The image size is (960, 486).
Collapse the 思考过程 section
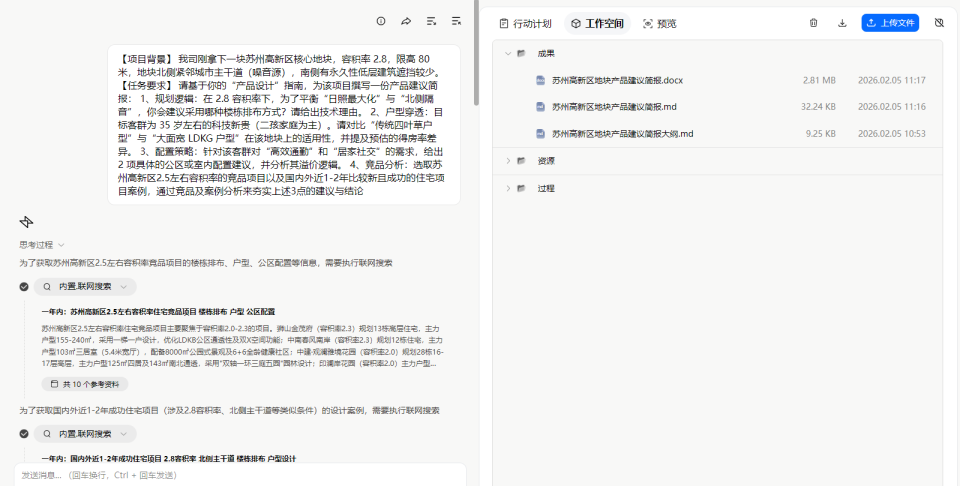coord(42,245)
